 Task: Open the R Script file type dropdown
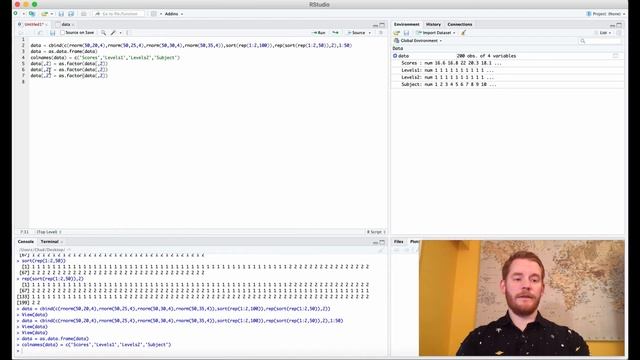pyautogui.click(x=376, y=232)
